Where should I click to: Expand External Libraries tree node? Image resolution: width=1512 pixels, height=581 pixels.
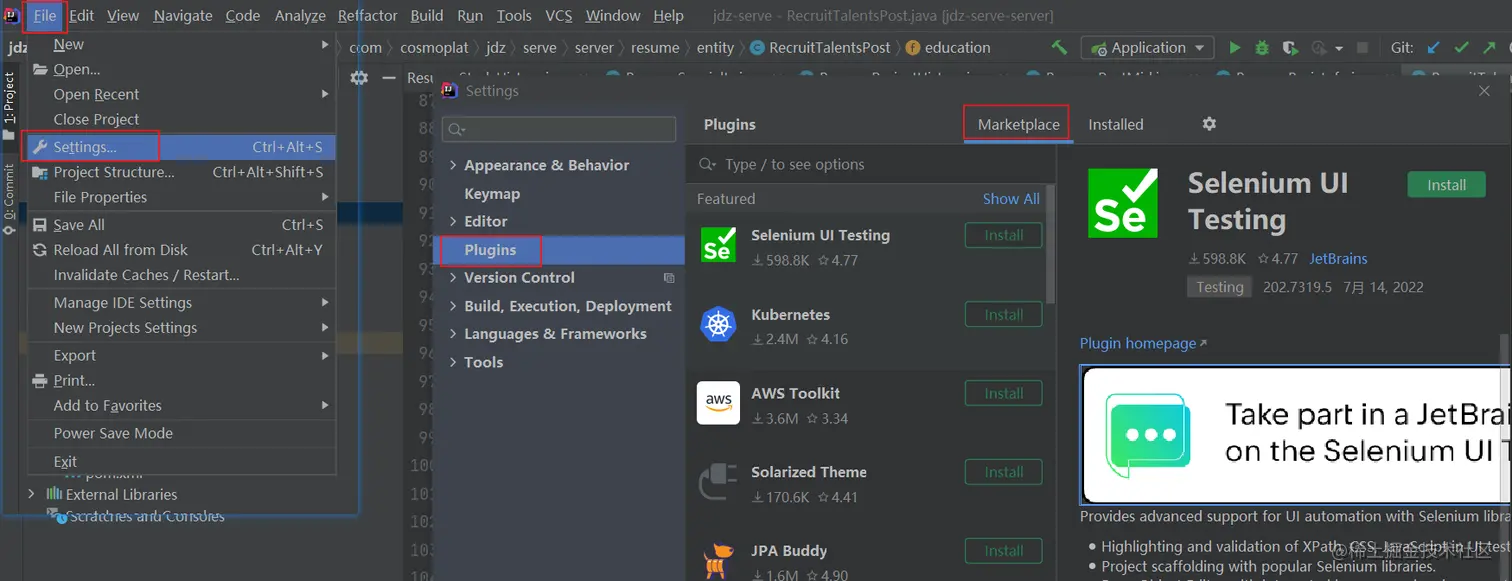[x=32, y=494]
